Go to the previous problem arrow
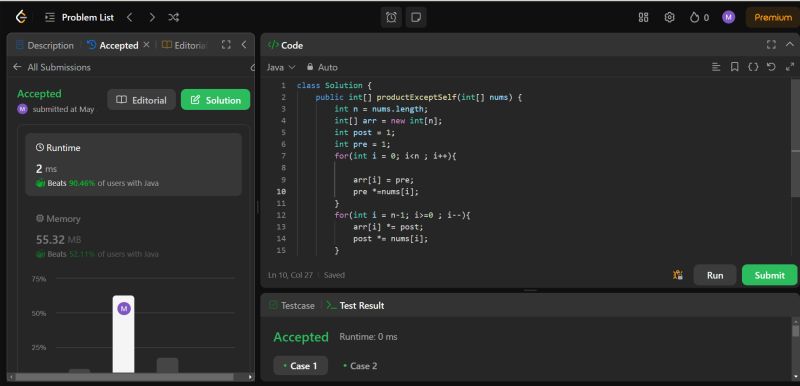 pyautogui.click(x=130, y=17)
